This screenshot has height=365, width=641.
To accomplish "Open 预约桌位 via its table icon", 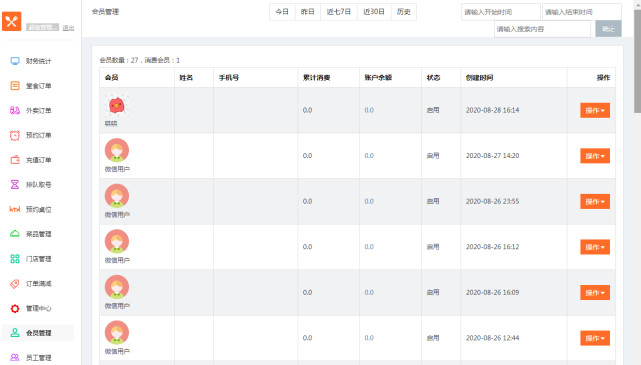I will point(15,209).
